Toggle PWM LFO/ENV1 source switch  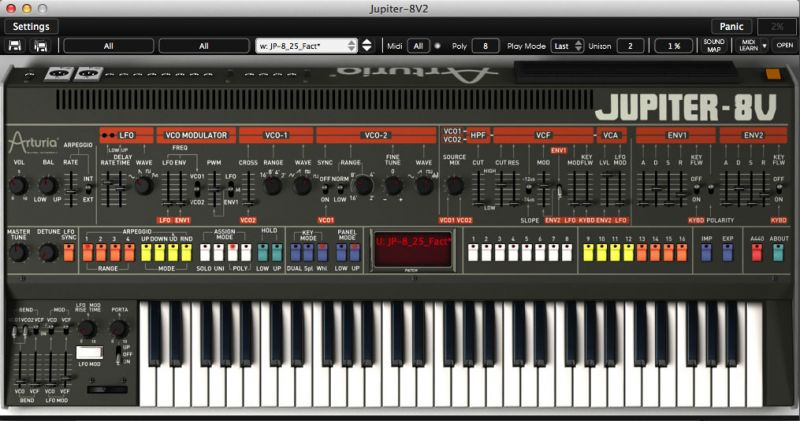pyautogui.click(x=231, y=188)
